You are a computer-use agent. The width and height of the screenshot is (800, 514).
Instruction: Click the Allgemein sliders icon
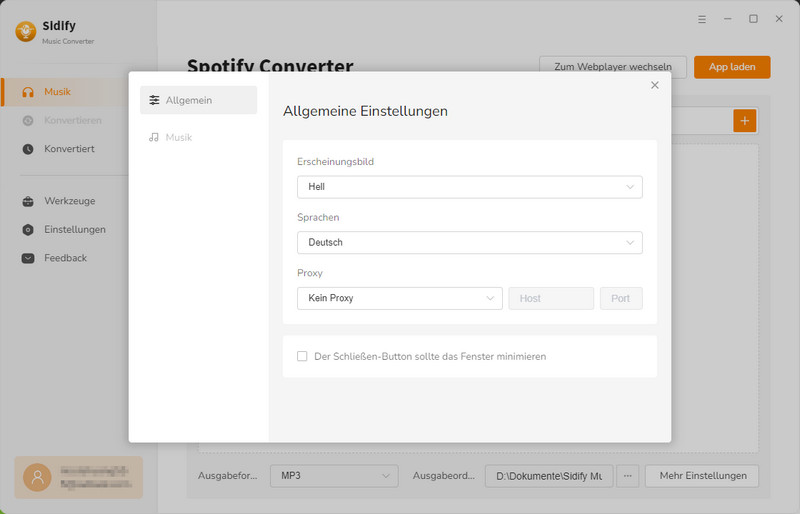(154, 100)
